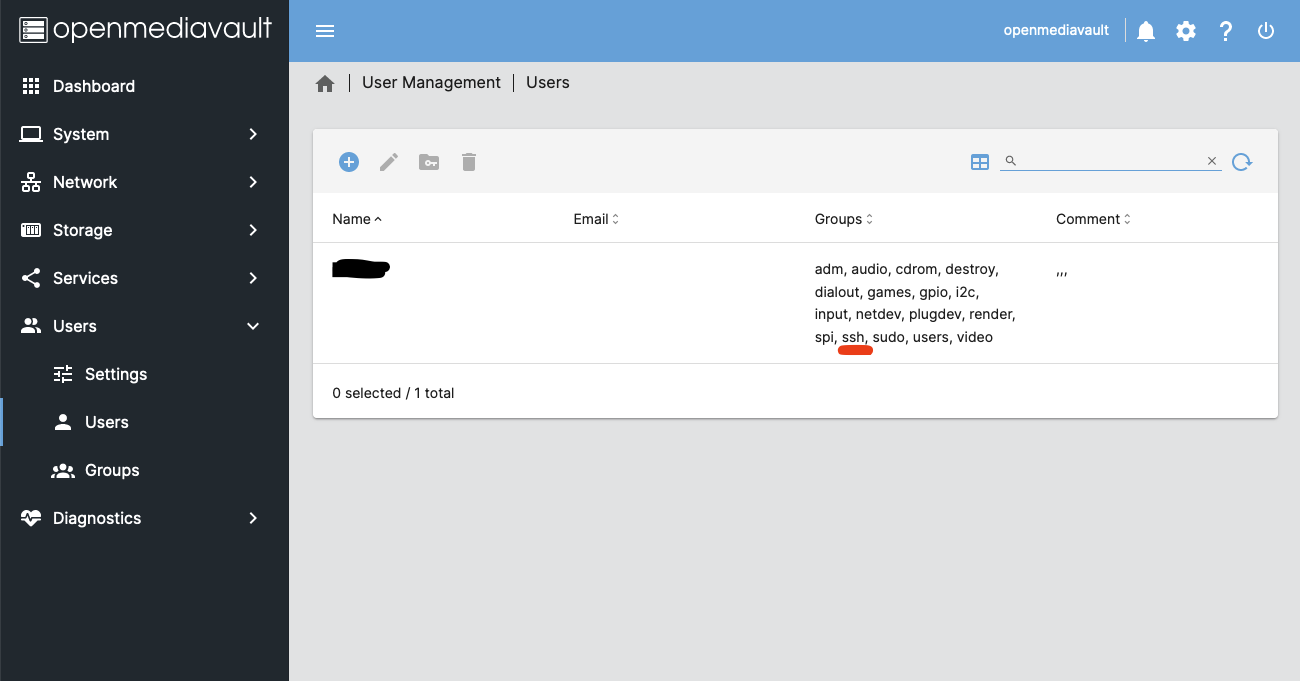Click the power/logout icon
1300x681 pixels.
click(1266, 30)
